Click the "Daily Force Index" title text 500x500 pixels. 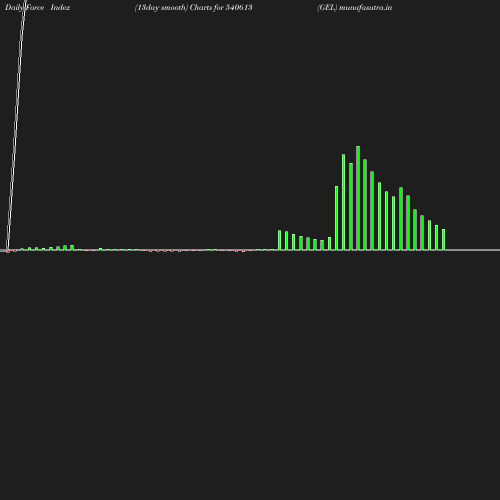pos(38,8)
